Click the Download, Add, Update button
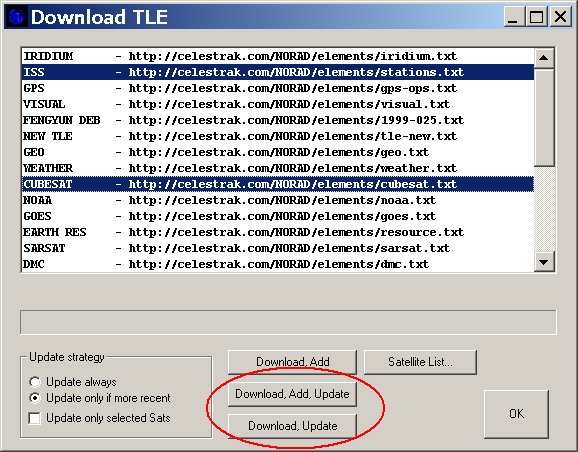Screen dimensions: 578x452 [x=292, y=394]
